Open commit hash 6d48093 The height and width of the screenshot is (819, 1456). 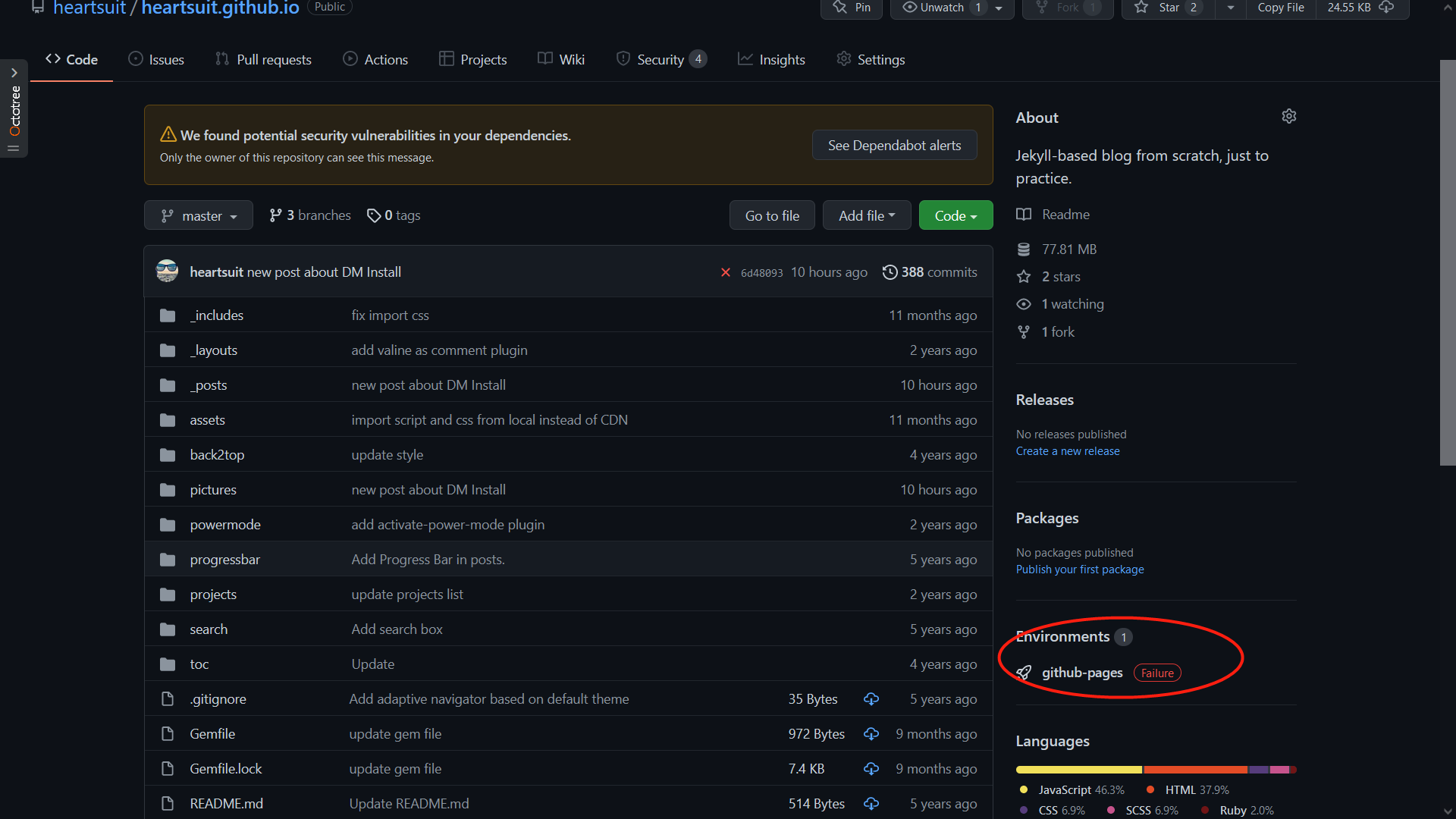pos(761,273)
